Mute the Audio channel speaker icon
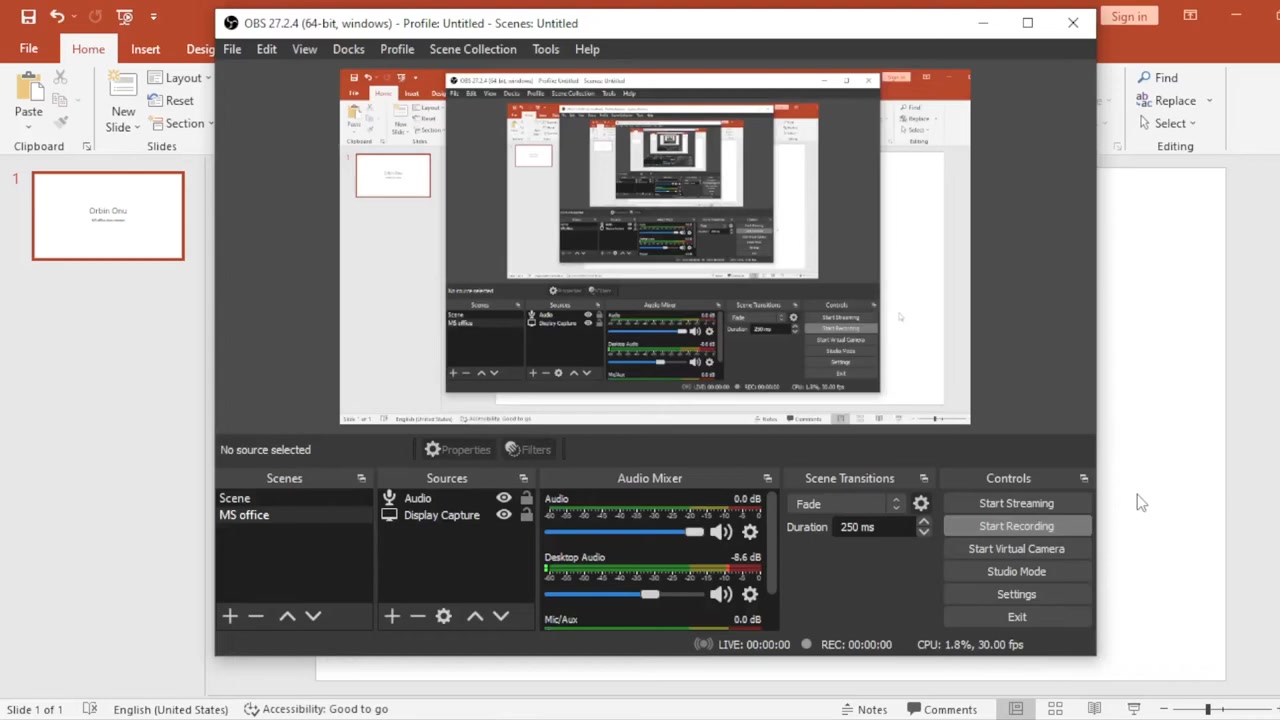 721,532
